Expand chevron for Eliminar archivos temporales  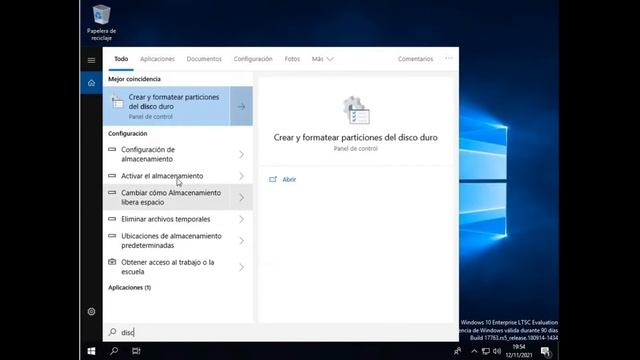[x=242, y=219]
